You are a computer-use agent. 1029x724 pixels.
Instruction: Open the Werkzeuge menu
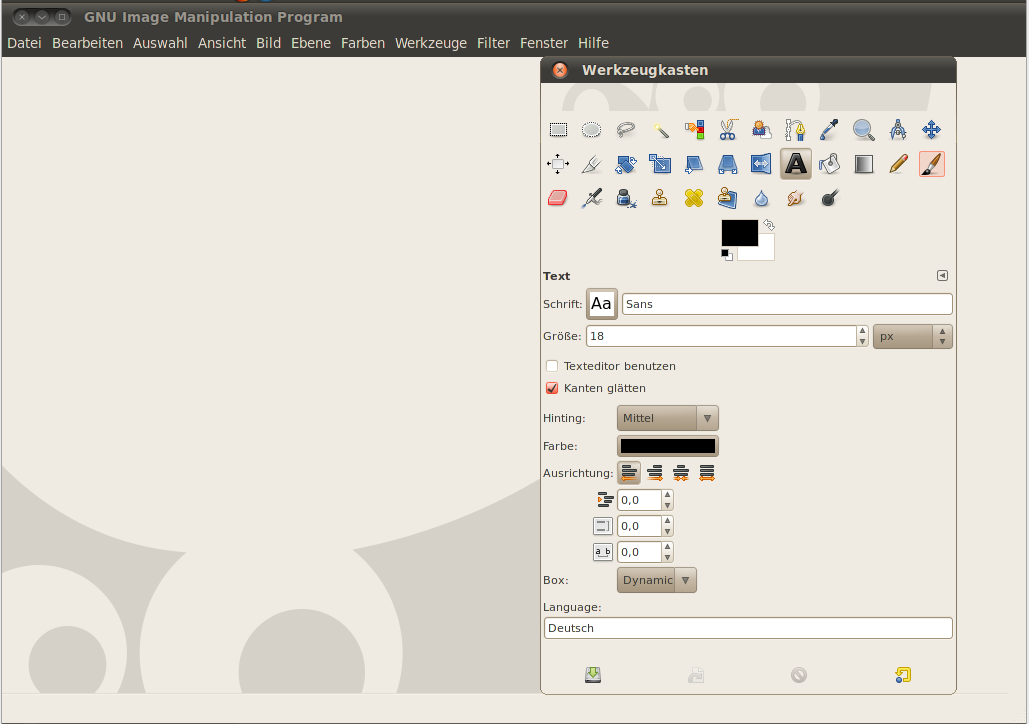431,43
